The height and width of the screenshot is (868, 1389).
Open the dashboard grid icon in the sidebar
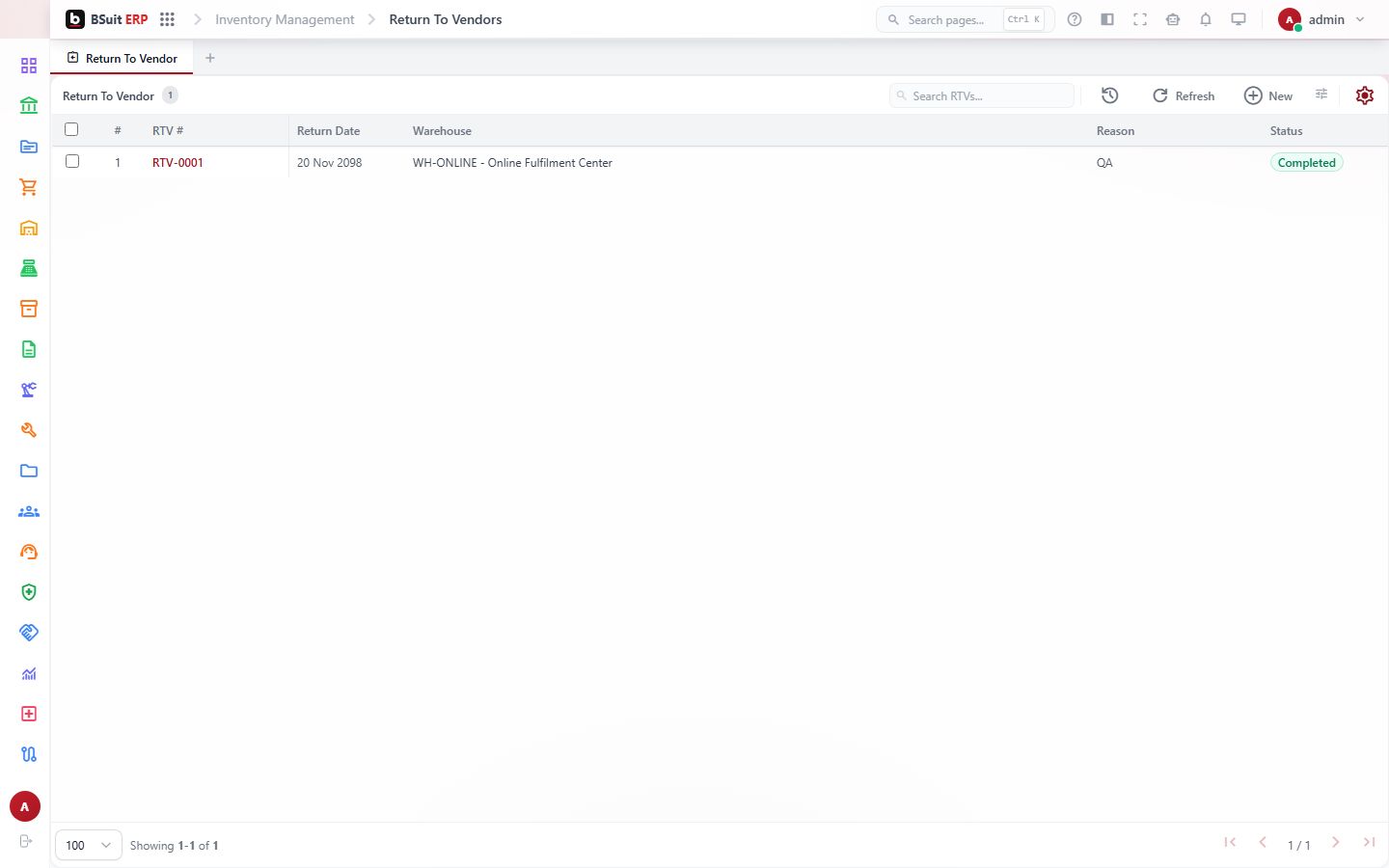pos(29,66)
